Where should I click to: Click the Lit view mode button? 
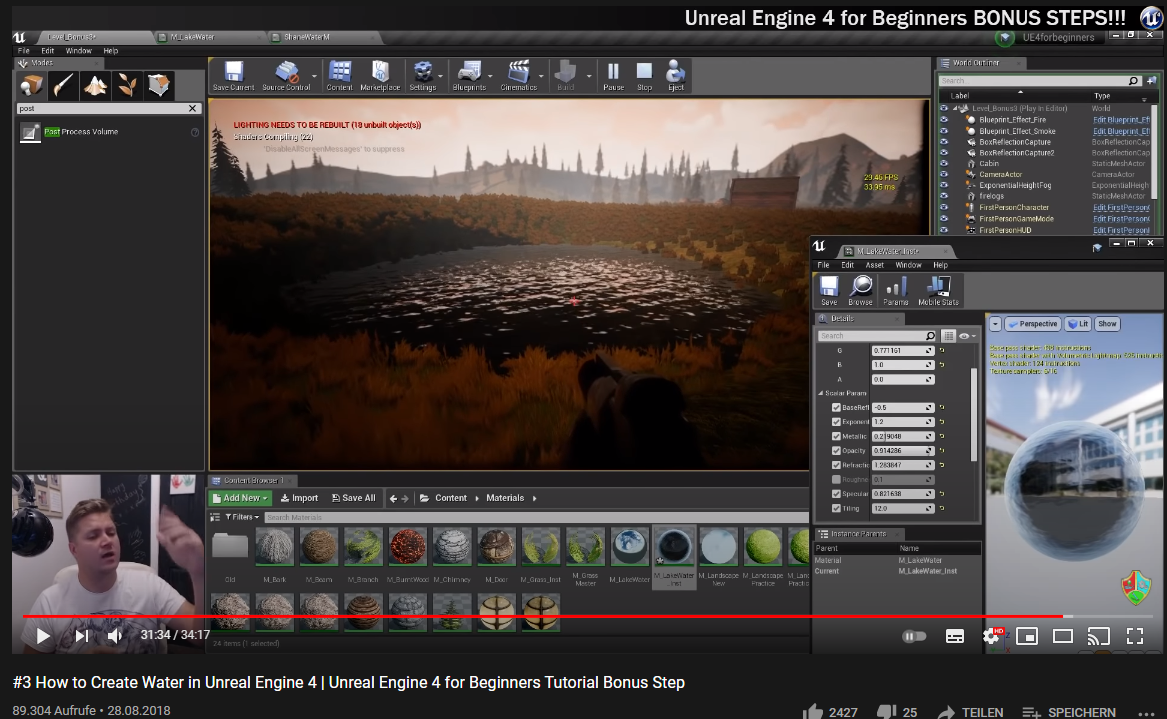(1077, 324)
